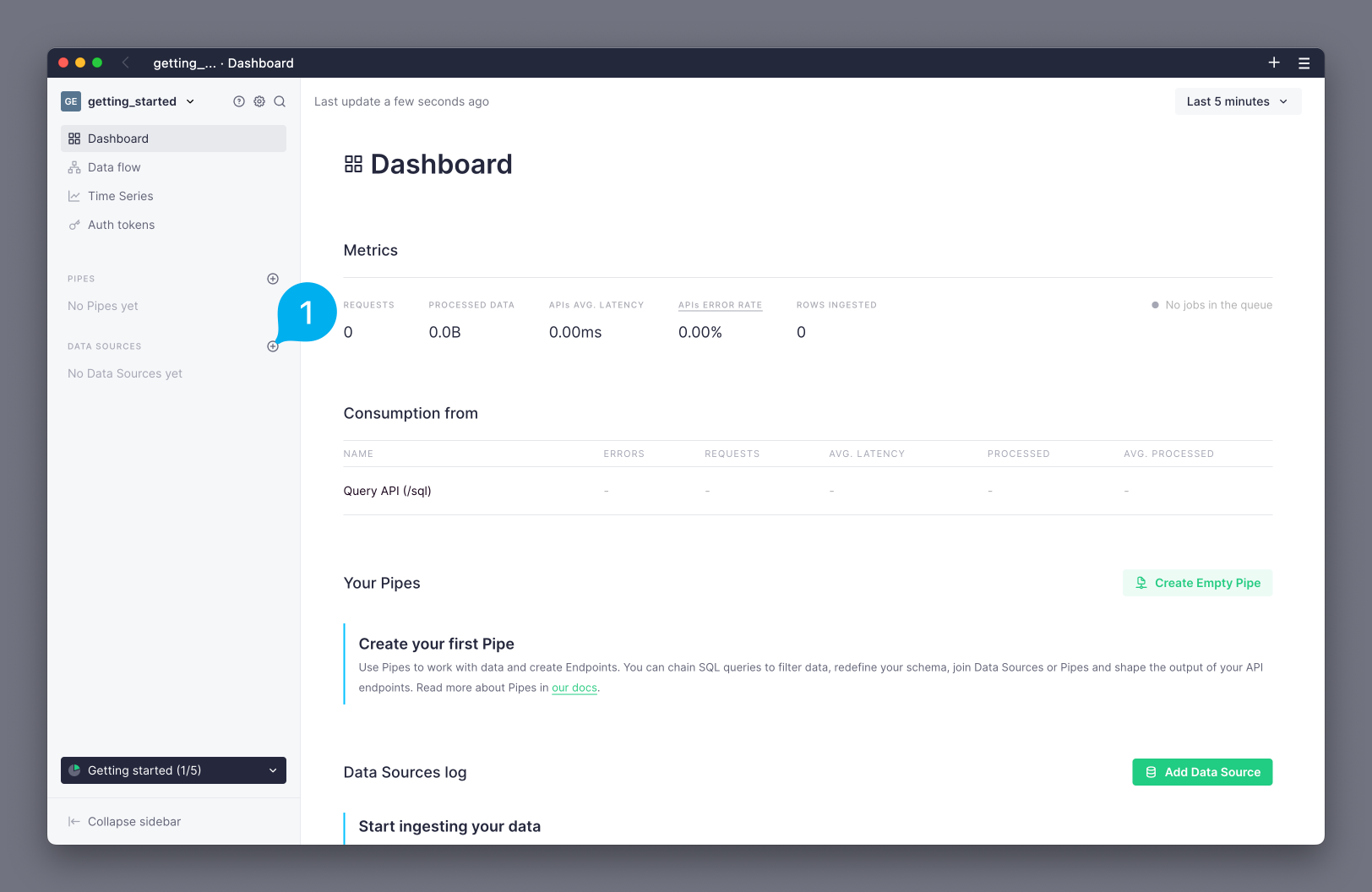Click the PROCESSED column header
The height and width of the screenshot is (892, 1372).
tap(1018, 454)
